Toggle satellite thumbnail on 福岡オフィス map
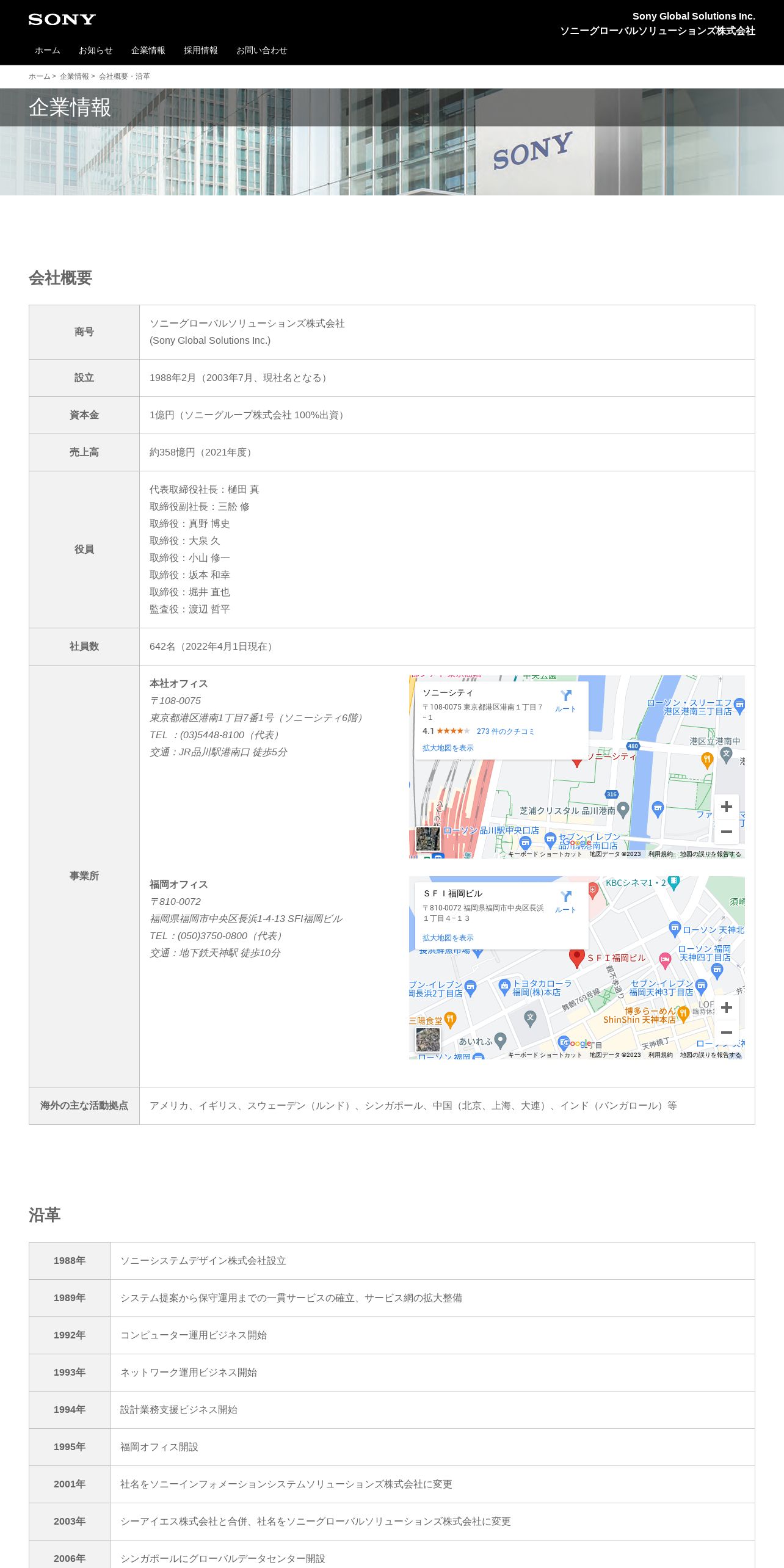The width and height of the screenshot is (784, 1568). point(427,1040)
